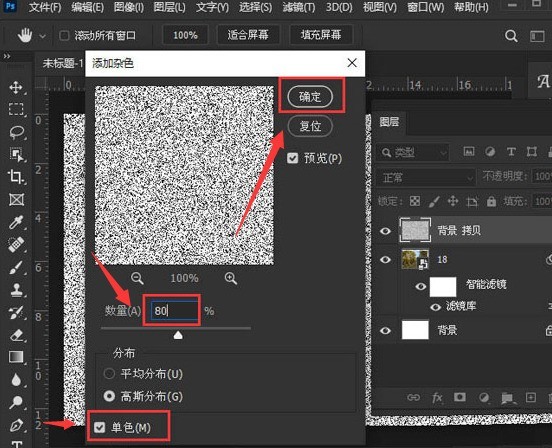Lock image pixels brush icon

(x=434, y=201)
